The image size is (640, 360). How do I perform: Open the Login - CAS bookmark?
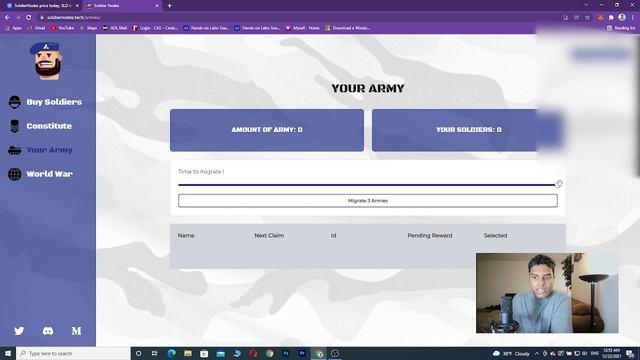(155, 28)
